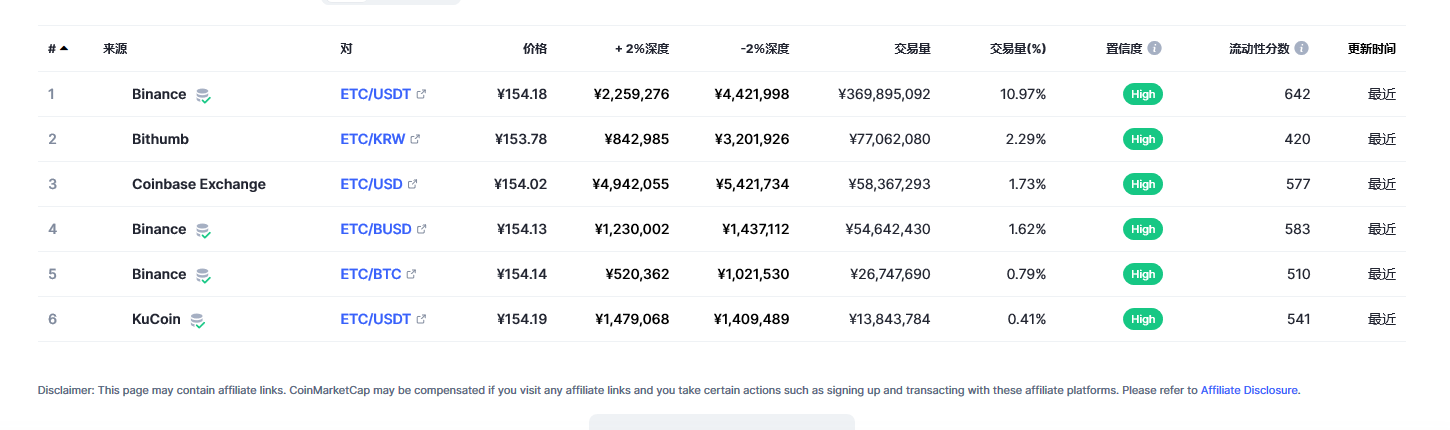The height and width of the screenshot is (430, 1450).
Task: Open the Binance ETC/USDT pair link
Action: [375, 94]
